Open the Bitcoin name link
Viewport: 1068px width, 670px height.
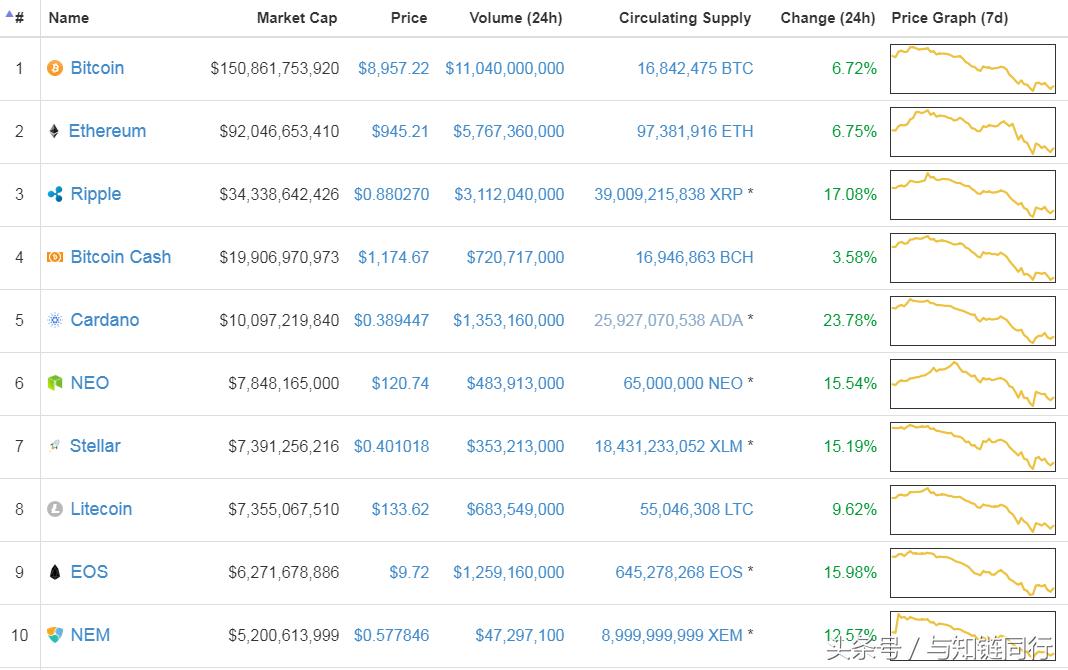[97, 68]
